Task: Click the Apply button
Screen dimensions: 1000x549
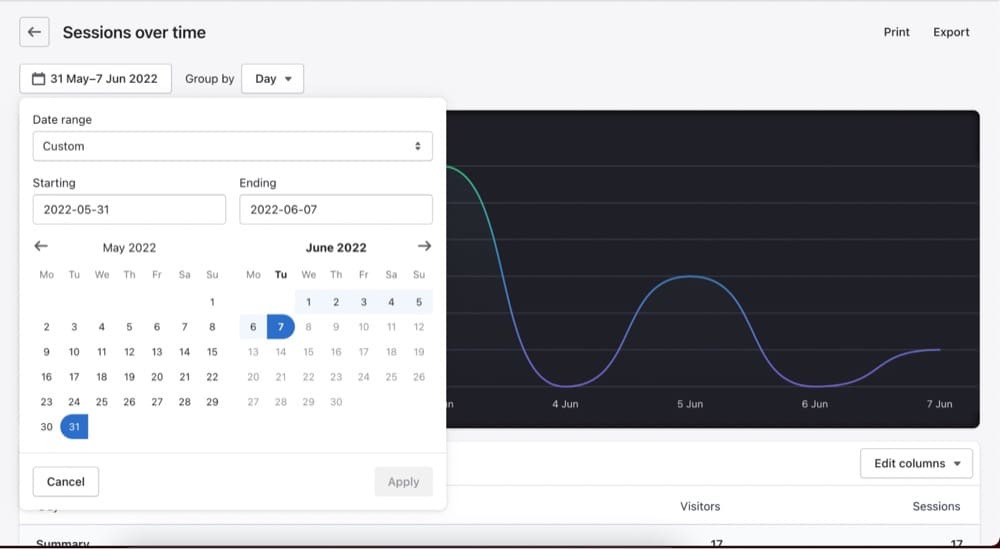Action: [404, 481]
